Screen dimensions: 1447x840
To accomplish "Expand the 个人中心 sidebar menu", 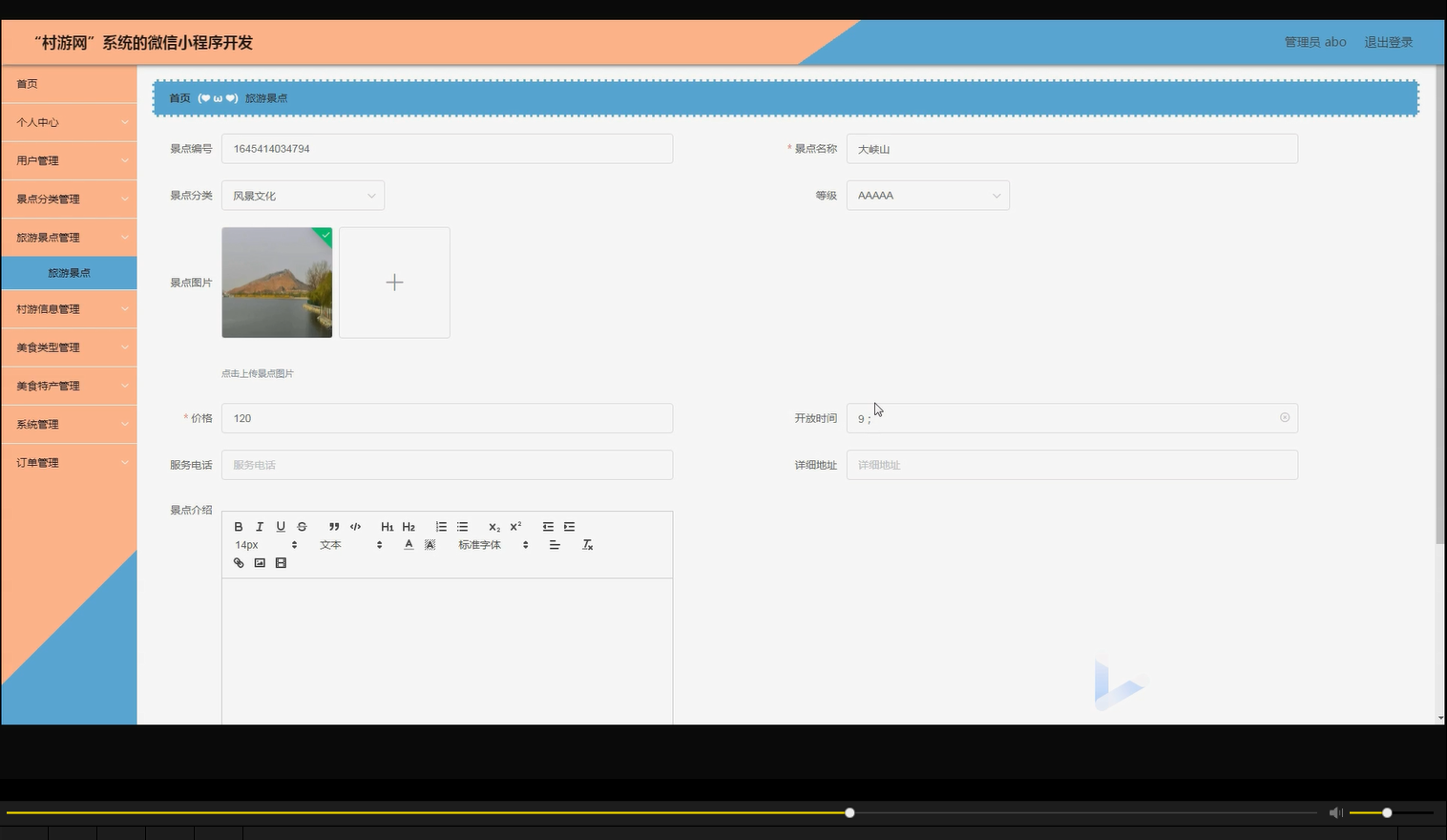I will (69, 122).
